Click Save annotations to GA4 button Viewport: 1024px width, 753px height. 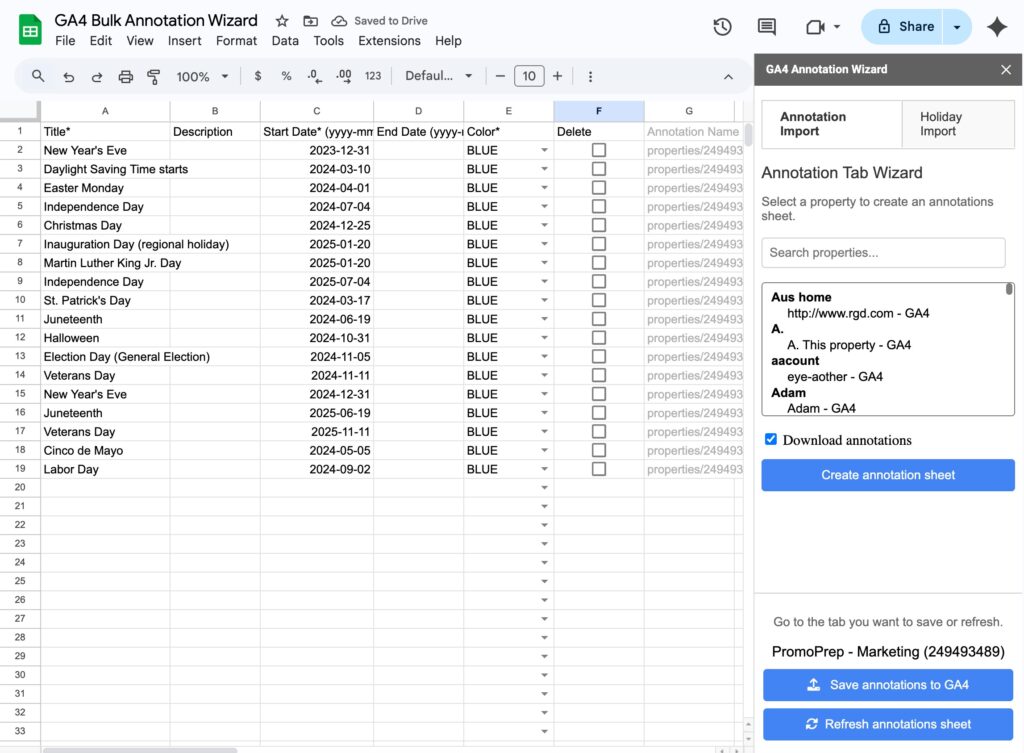[x=888, y=685]
